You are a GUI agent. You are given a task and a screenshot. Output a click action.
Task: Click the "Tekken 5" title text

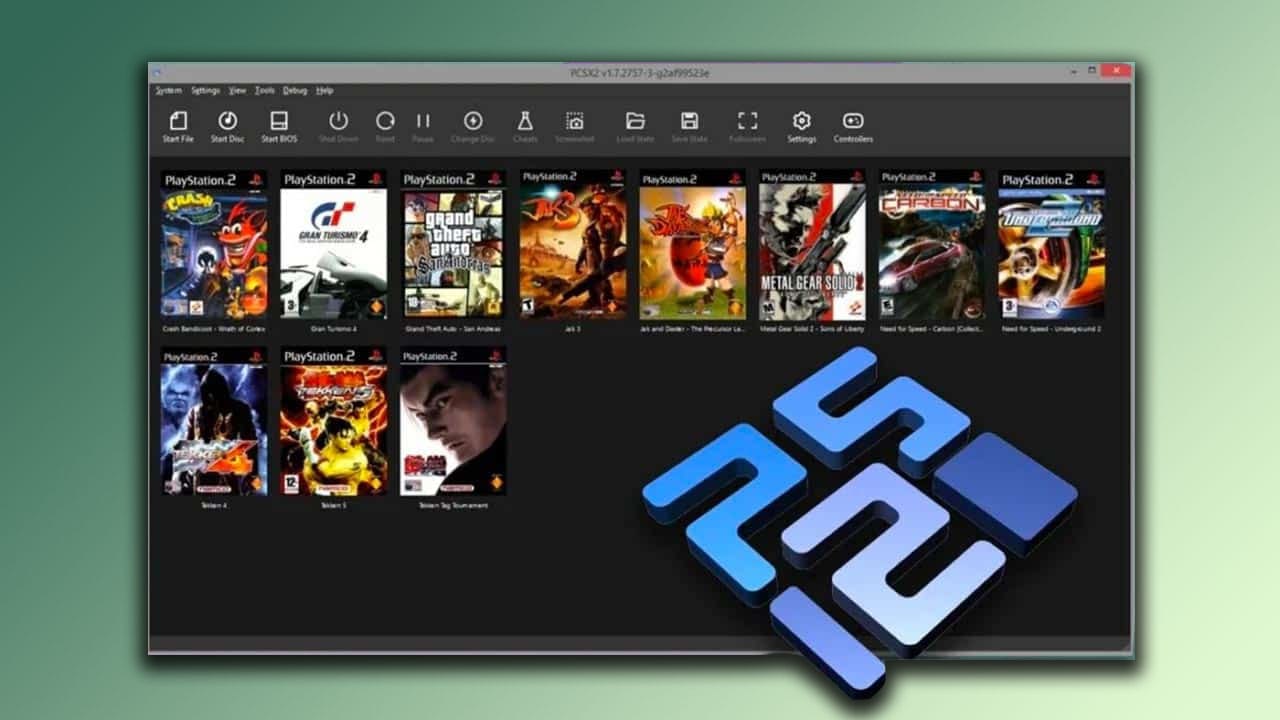(x=333, y=506)
